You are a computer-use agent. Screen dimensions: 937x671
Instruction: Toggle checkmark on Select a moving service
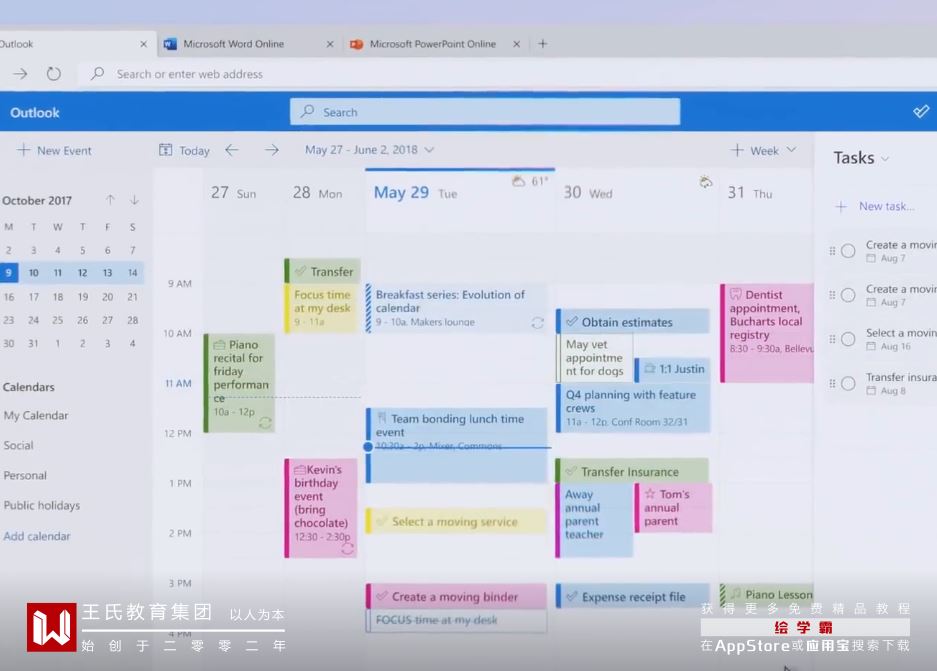click(x=382, y=521)
